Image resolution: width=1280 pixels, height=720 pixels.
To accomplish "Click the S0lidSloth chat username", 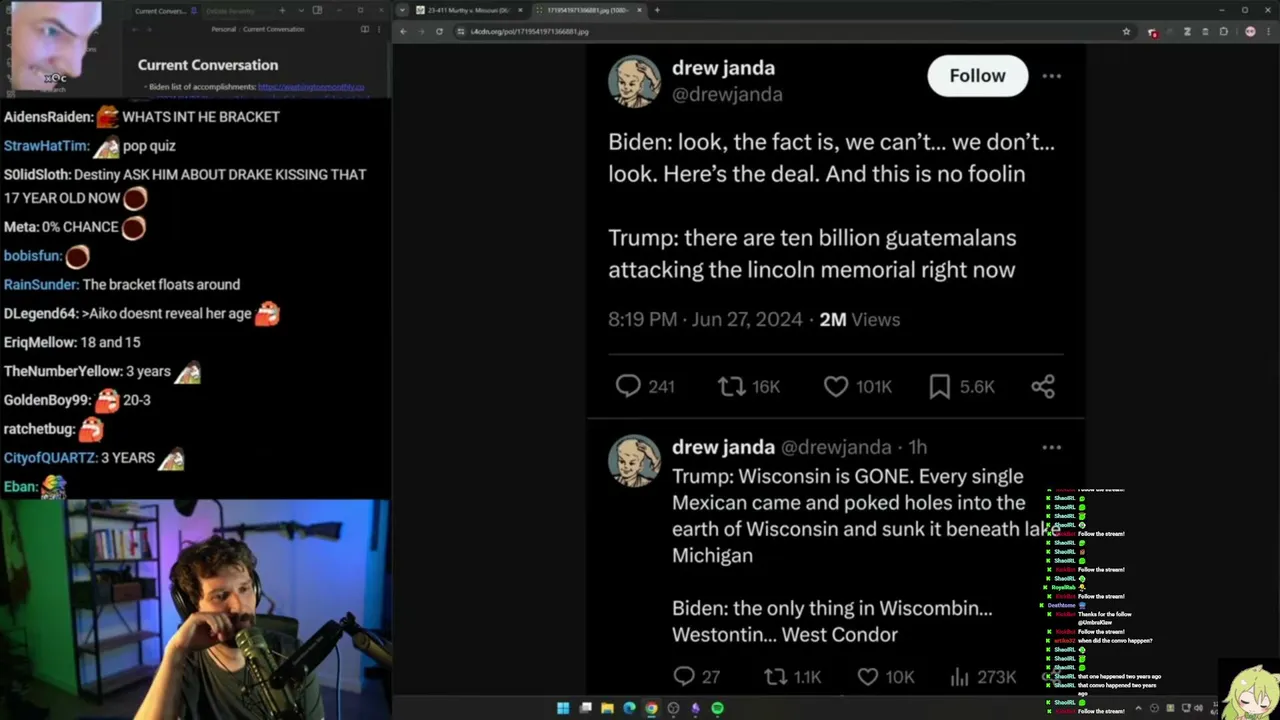I will 37,175.
